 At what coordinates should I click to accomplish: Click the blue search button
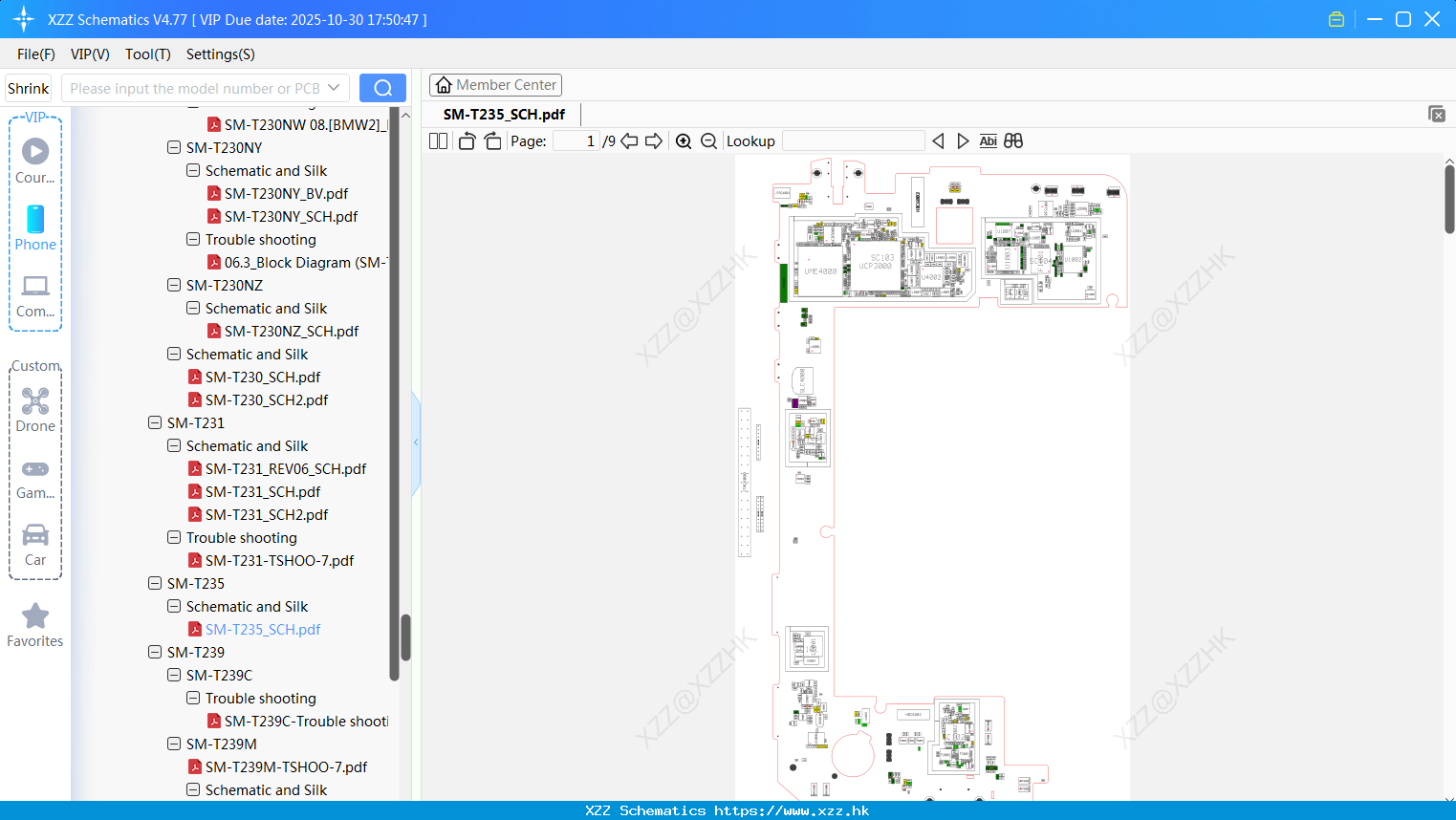point(382,88)
